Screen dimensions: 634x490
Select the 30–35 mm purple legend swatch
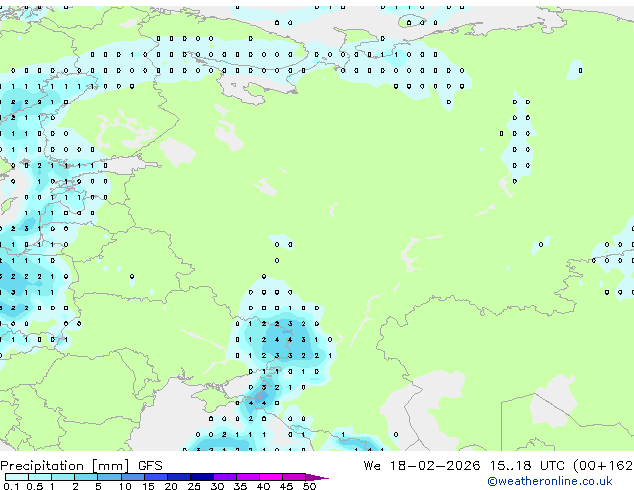pyautogui.click(x=225, y=477)
